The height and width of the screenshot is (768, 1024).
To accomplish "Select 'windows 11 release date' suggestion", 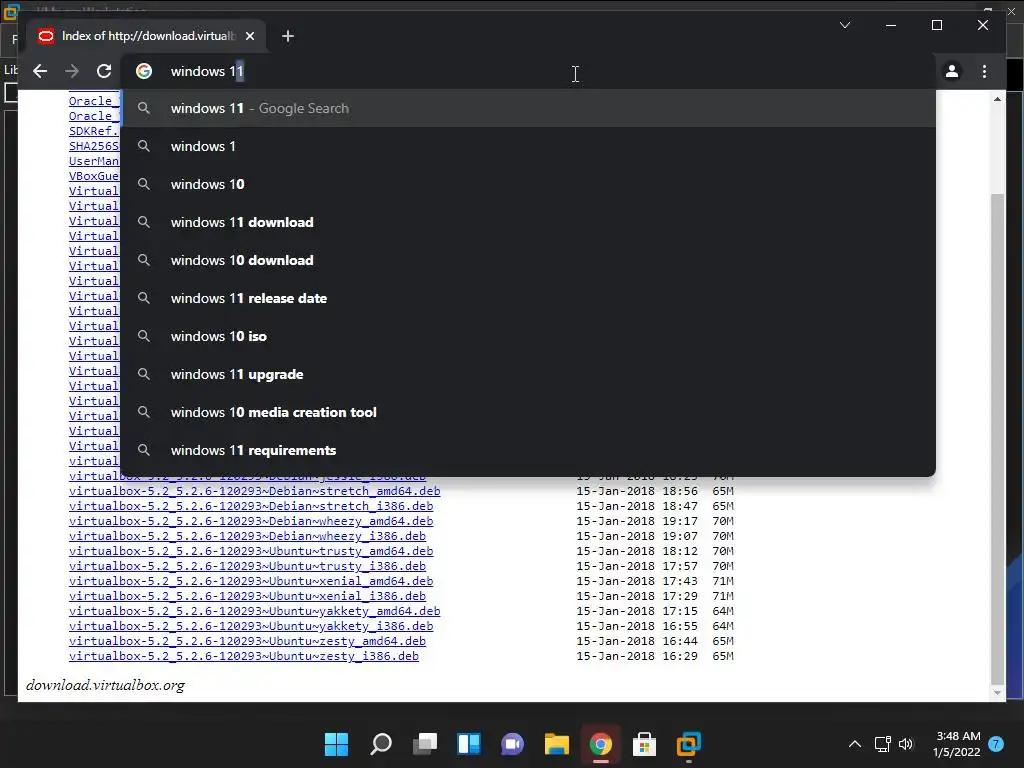I will [528, 298].
